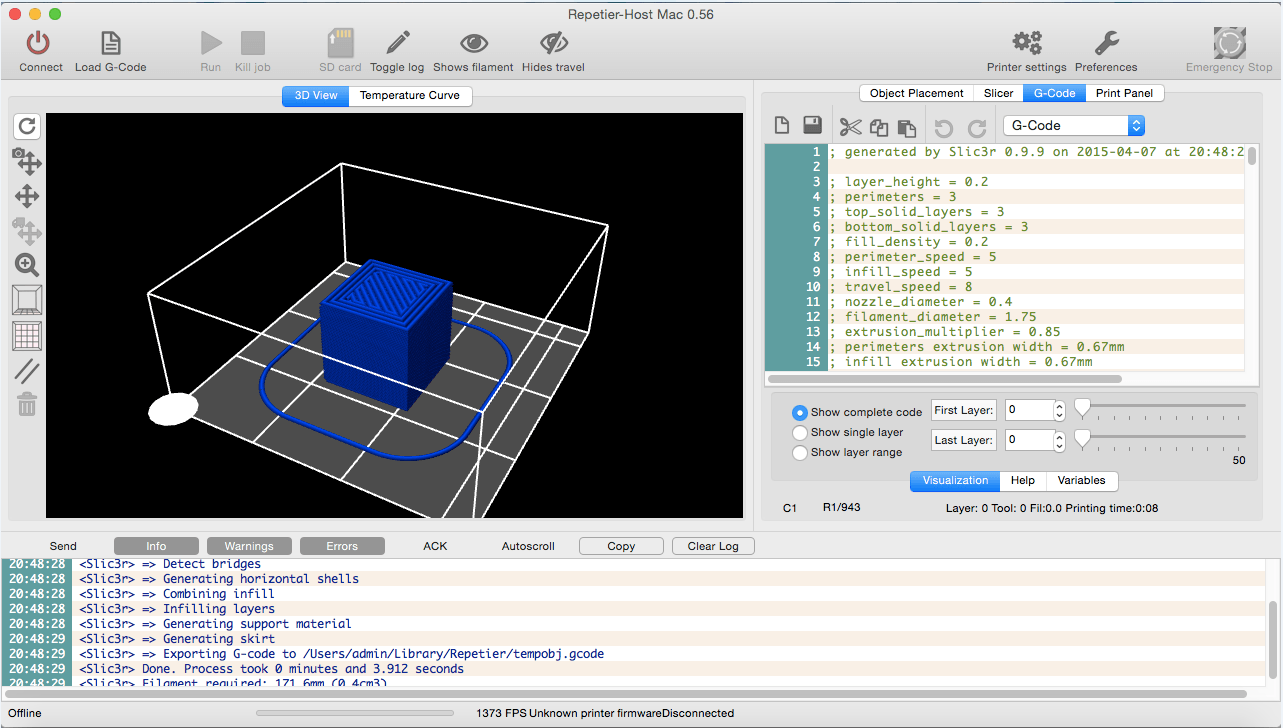The width and height of the screenshot is (1283, 728).
Task: Open the Object Placement tab
Action: [917, 93]
